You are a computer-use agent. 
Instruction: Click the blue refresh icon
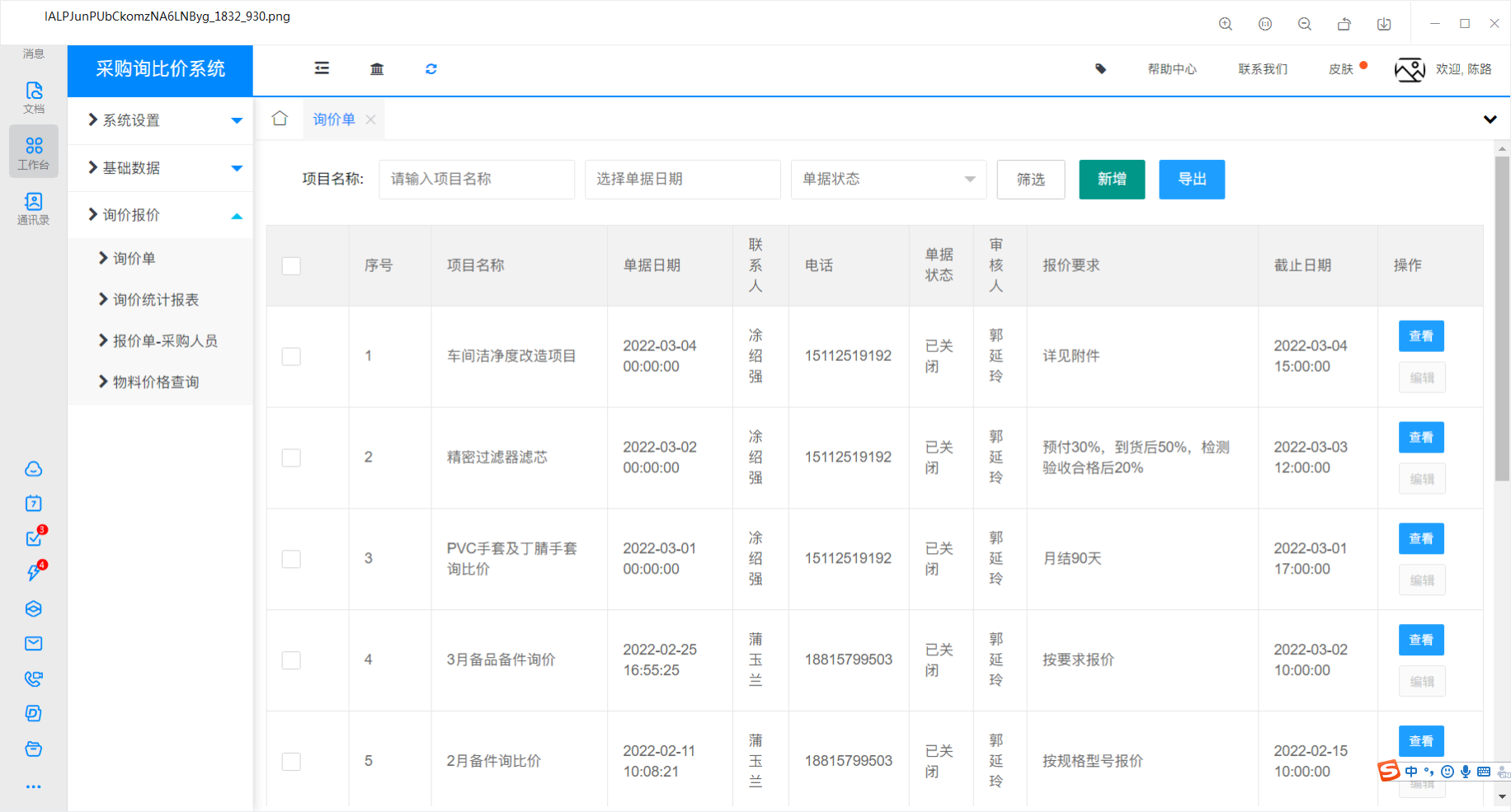[x=431, y=69]
